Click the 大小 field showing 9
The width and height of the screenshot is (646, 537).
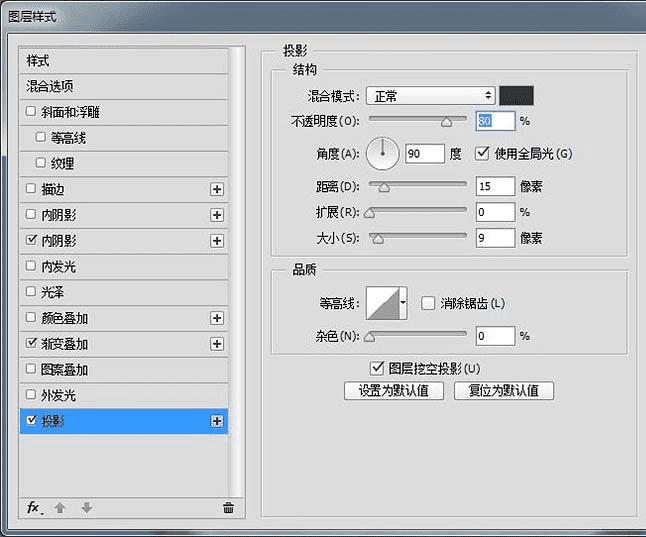[495, 238]
